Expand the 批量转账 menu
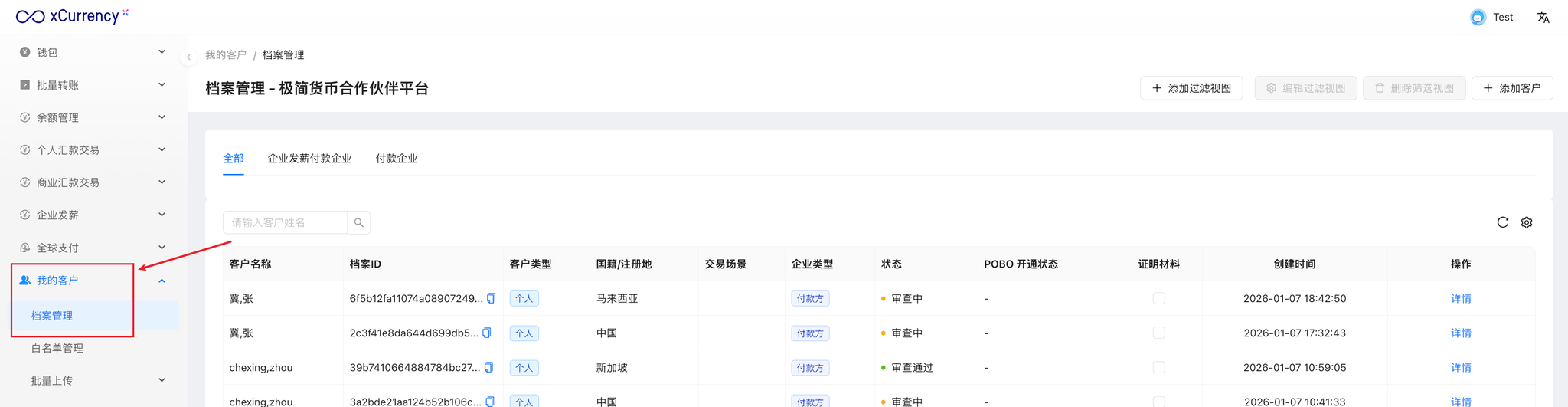The image size is (1568, 407). tap(162, 84)
